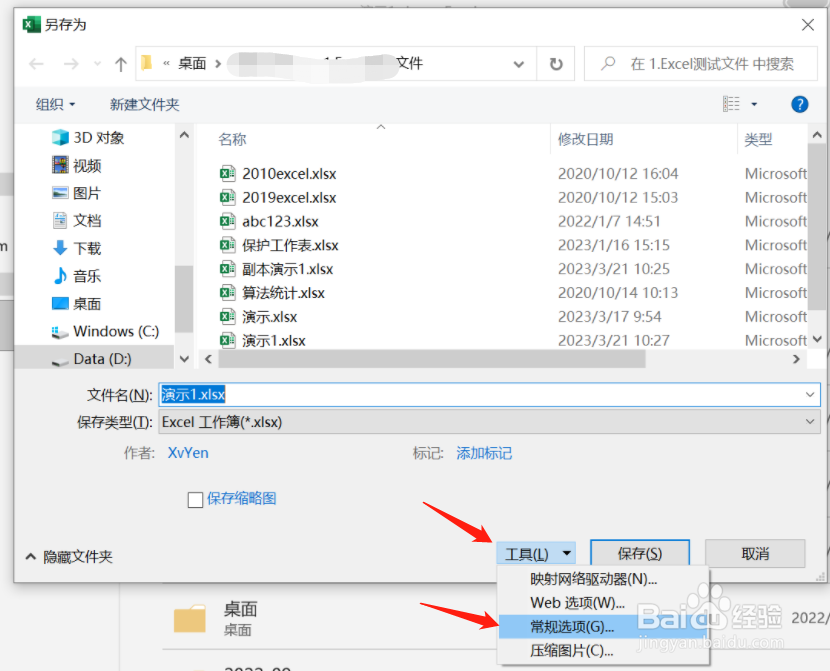Click the 保存(S) button
This screenshot has height=671, width=830.
click(x=639, y=552)
